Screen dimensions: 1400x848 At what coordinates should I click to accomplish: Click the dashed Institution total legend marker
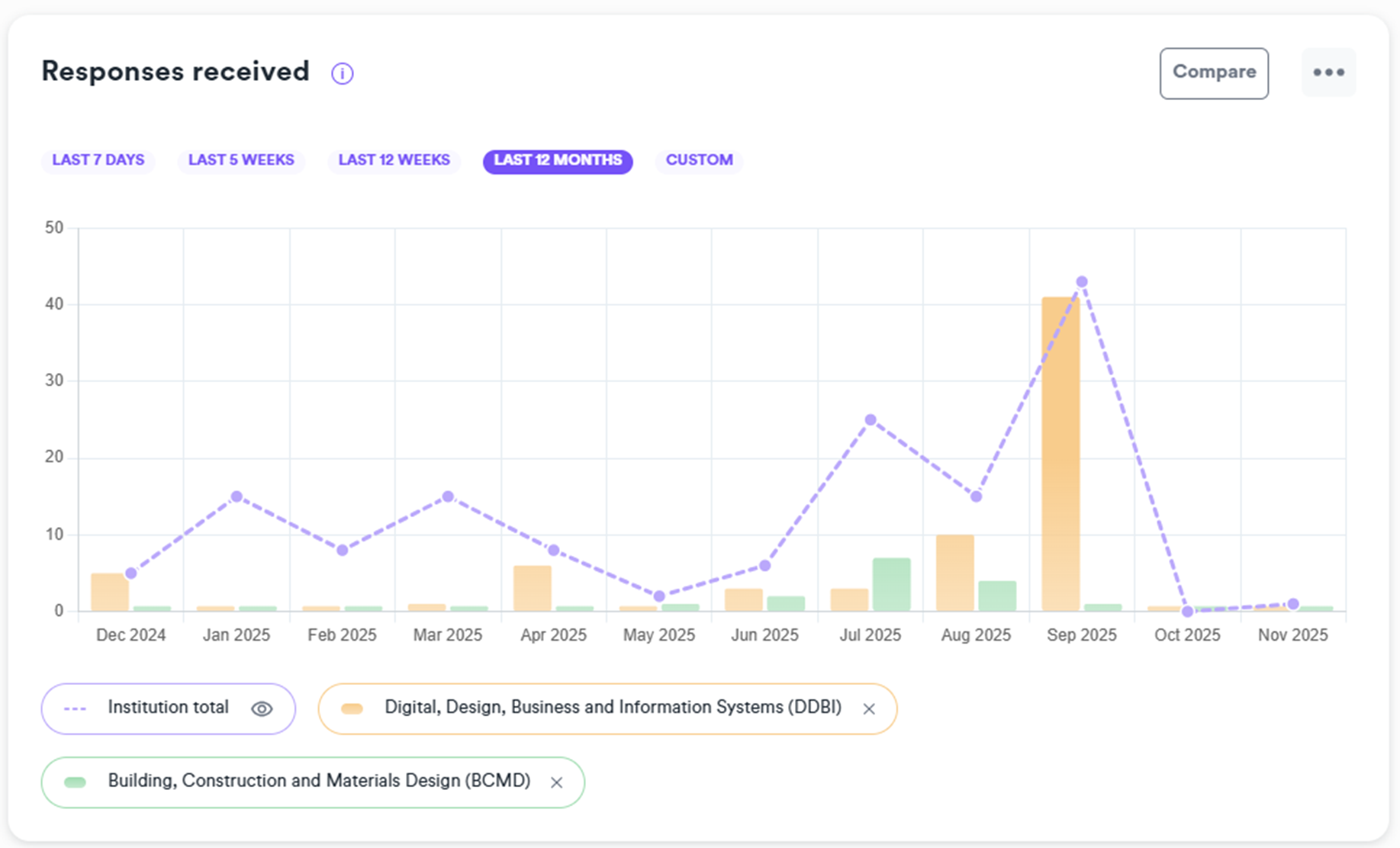[76, 708]
